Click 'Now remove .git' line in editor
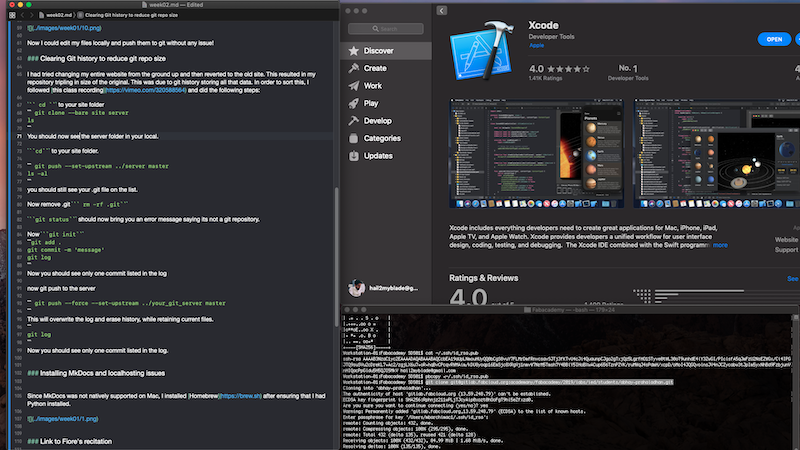Viewport: 800px width, 450px height. coord(78,205)
